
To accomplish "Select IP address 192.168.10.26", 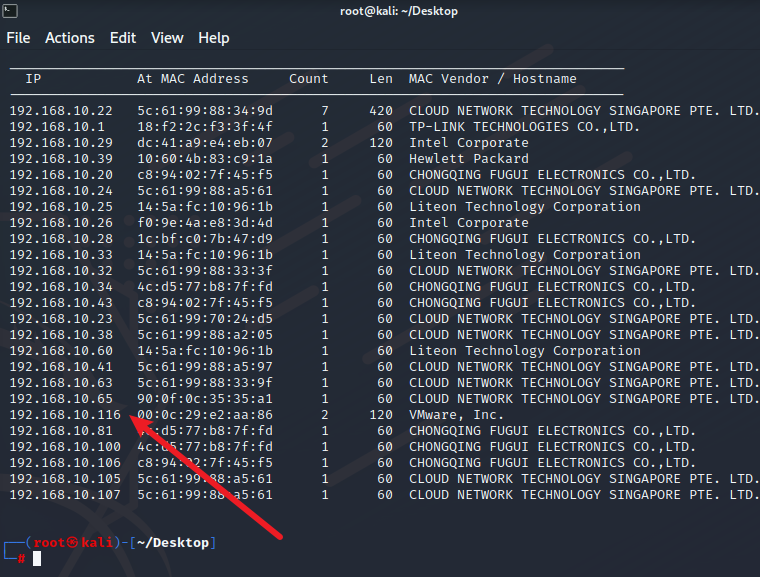I will tap(61, 223).
